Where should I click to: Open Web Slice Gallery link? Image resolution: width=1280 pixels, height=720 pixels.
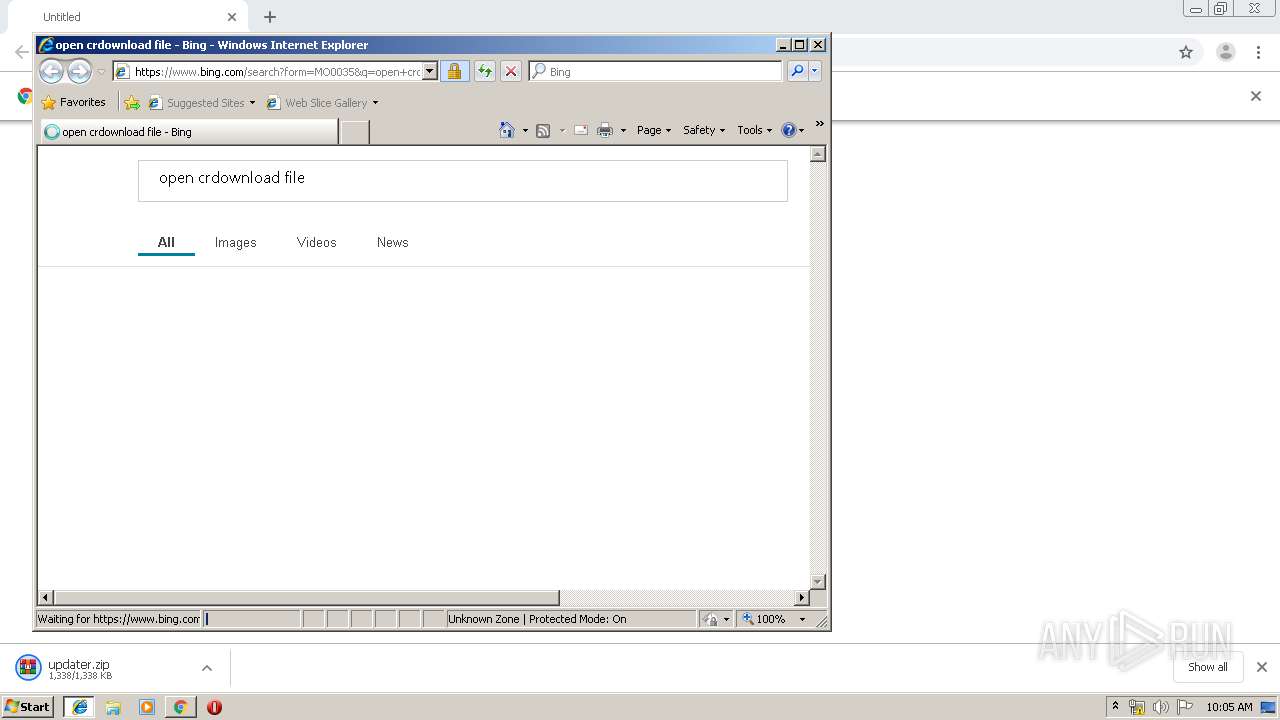317,102
